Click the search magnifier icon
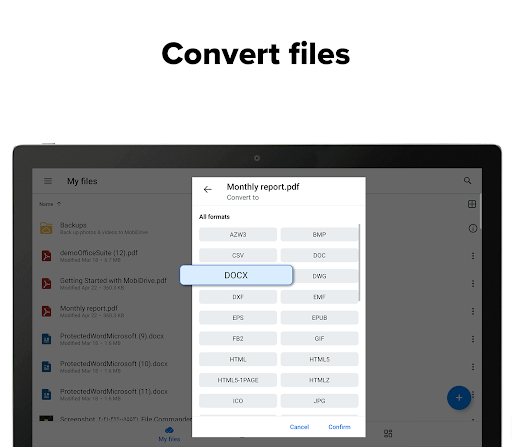The image size is (512, 447). [x=467, y=181]
